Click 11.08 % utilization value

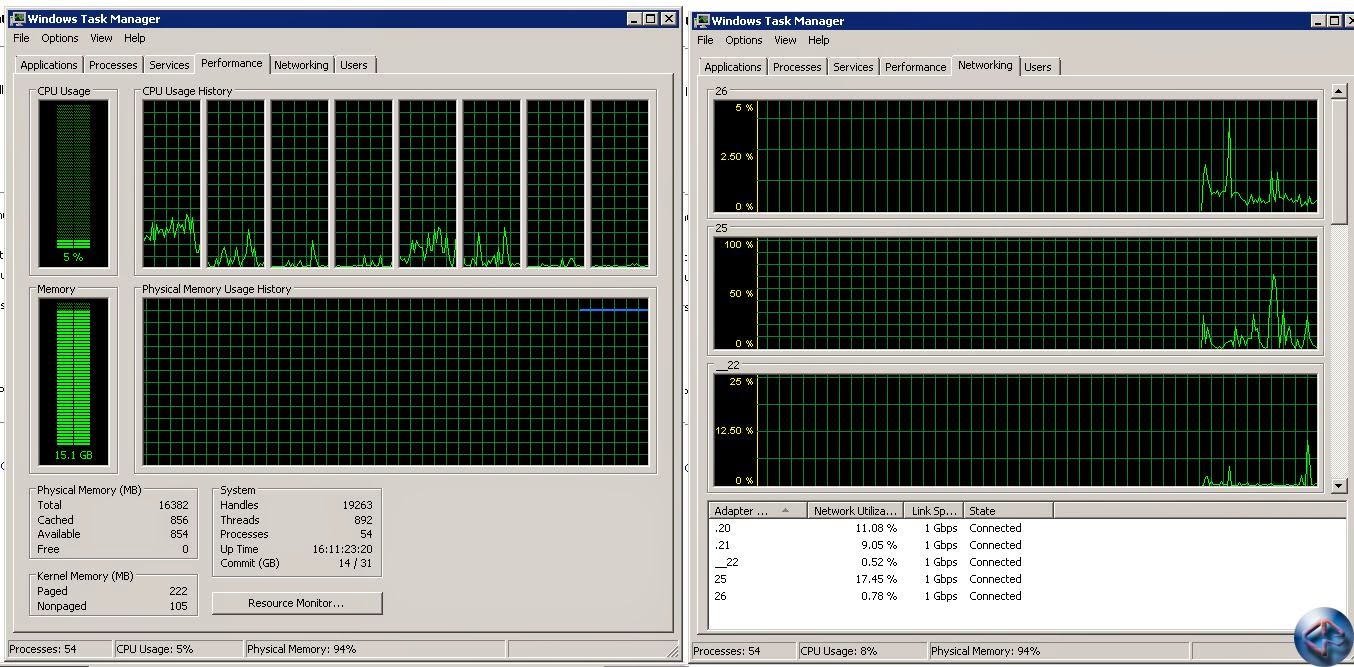pyautogui.click(x=875, y=528)
